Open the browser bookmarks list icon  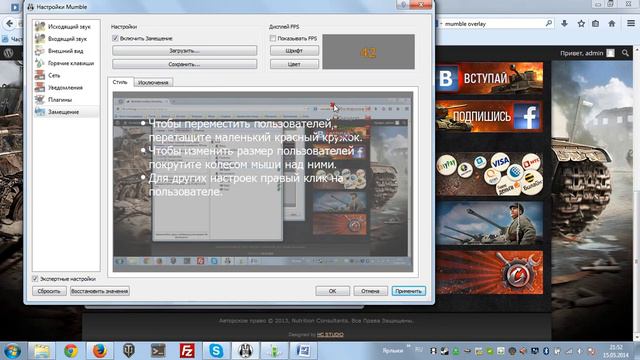[596, 24]
